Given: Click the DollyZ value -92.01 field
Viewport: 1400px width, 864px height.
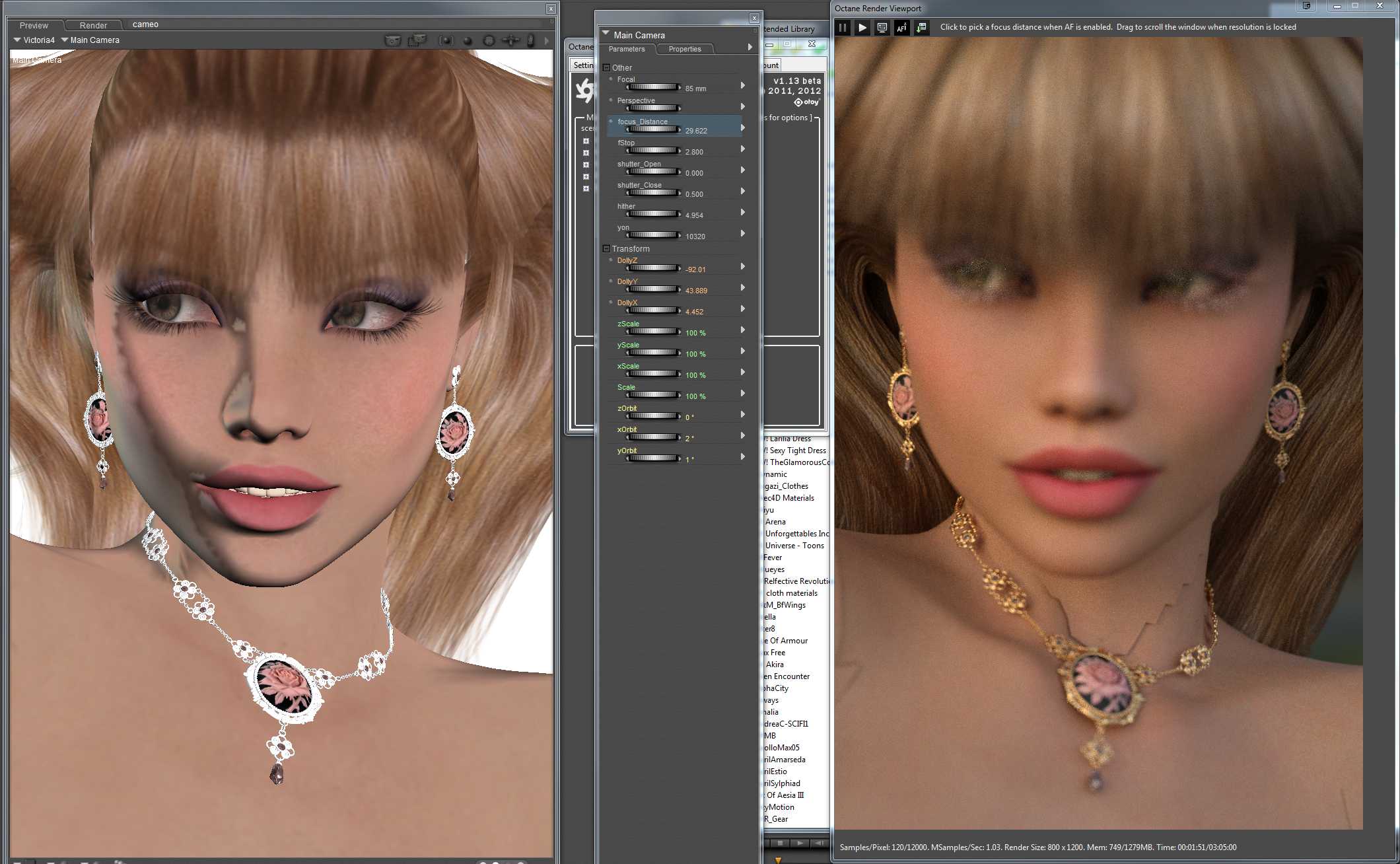Looking at the screenshot, I should click(x=695, y=270).
